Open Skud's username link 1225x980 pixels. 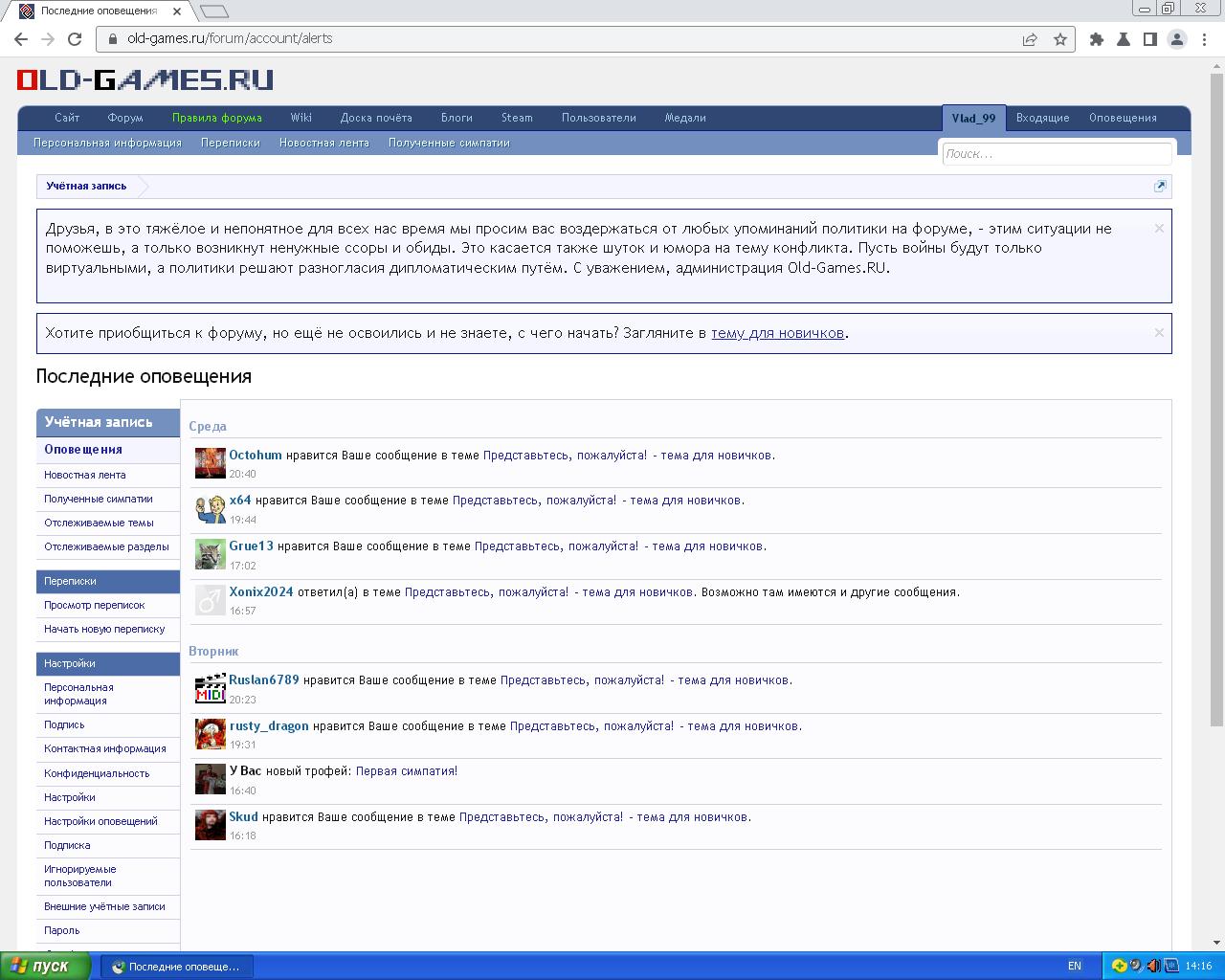tap(243, 816)
